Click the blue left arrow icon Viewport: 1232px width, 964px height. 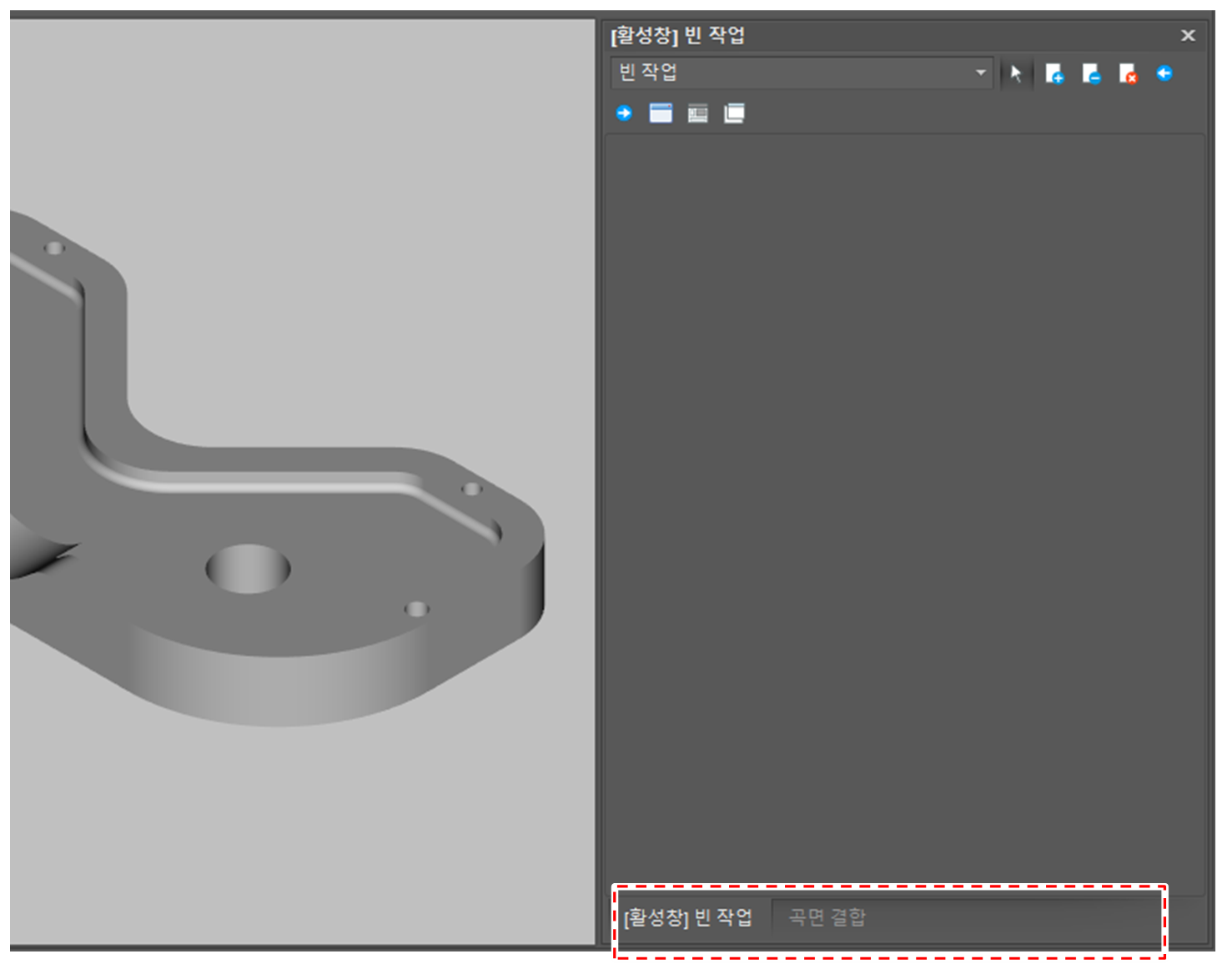click(x=1164, y=73)
